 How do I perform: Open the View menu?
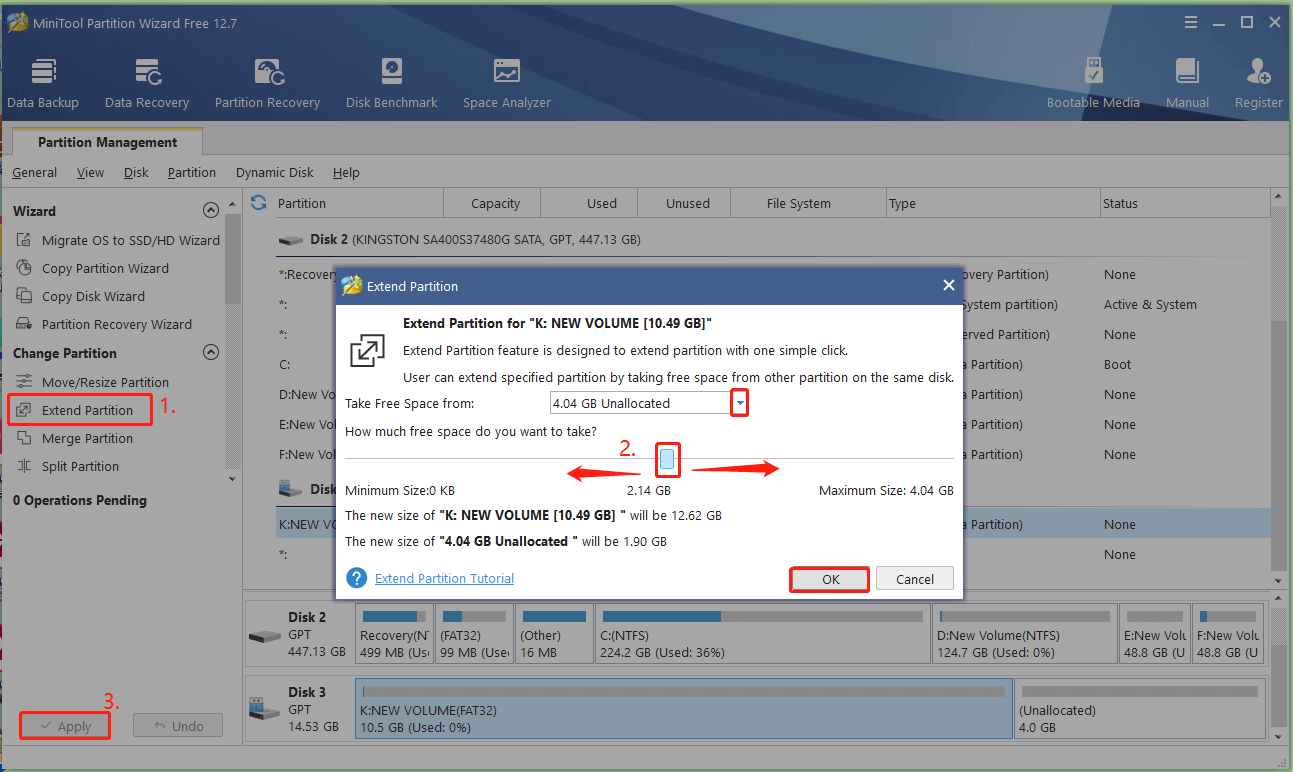(x=90, y=172)
